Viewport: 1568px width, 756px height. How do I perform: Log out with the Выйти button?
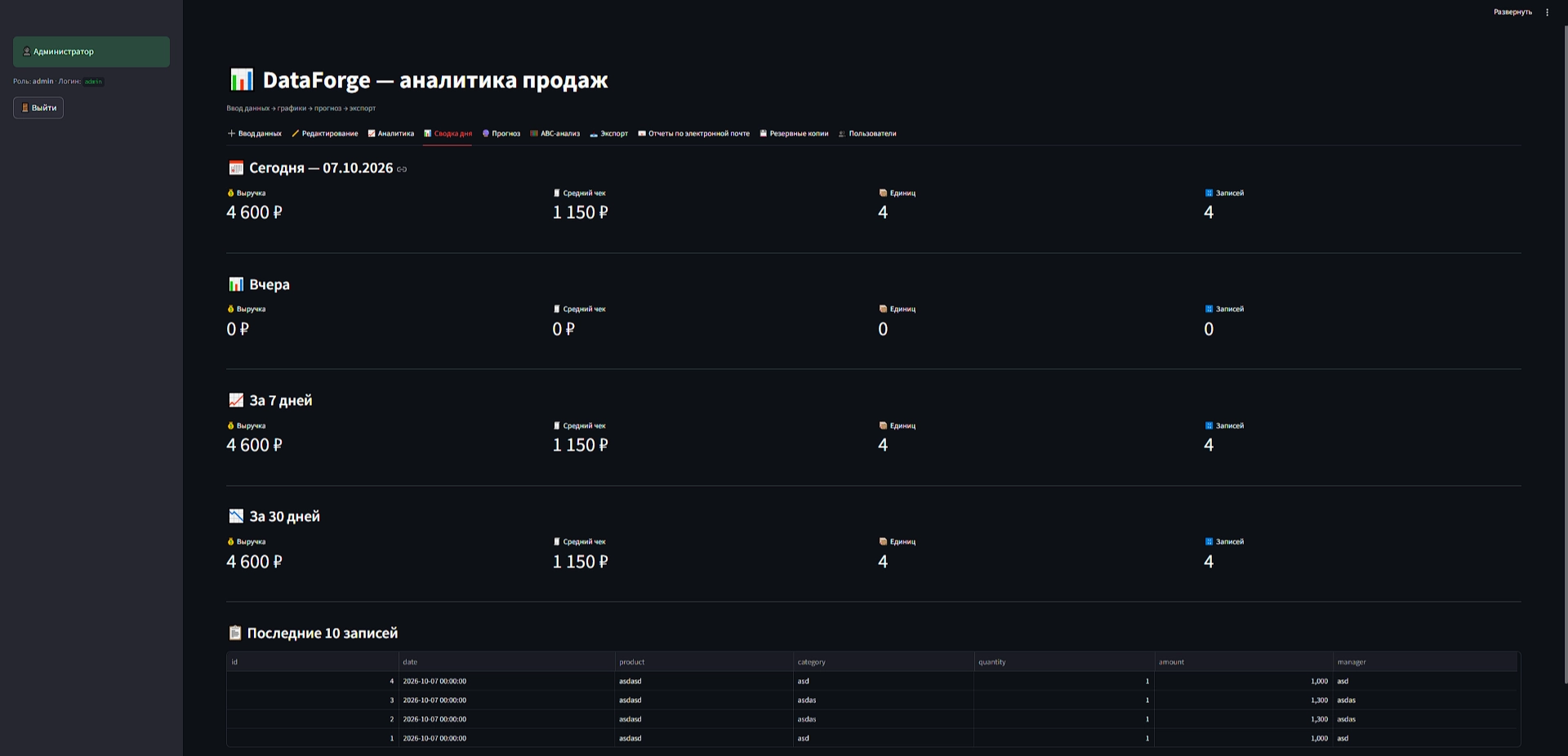[38, 108]
